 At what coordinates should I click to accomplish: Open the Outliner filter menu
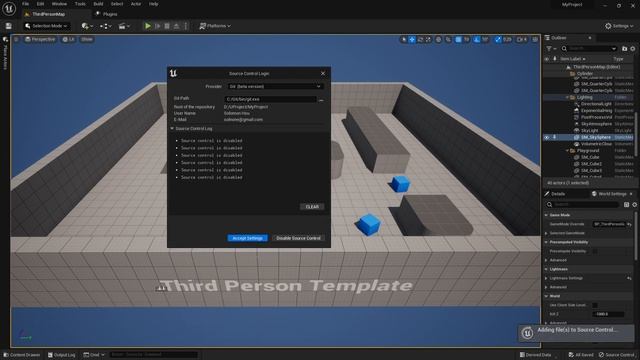click(x=551, y=49)
